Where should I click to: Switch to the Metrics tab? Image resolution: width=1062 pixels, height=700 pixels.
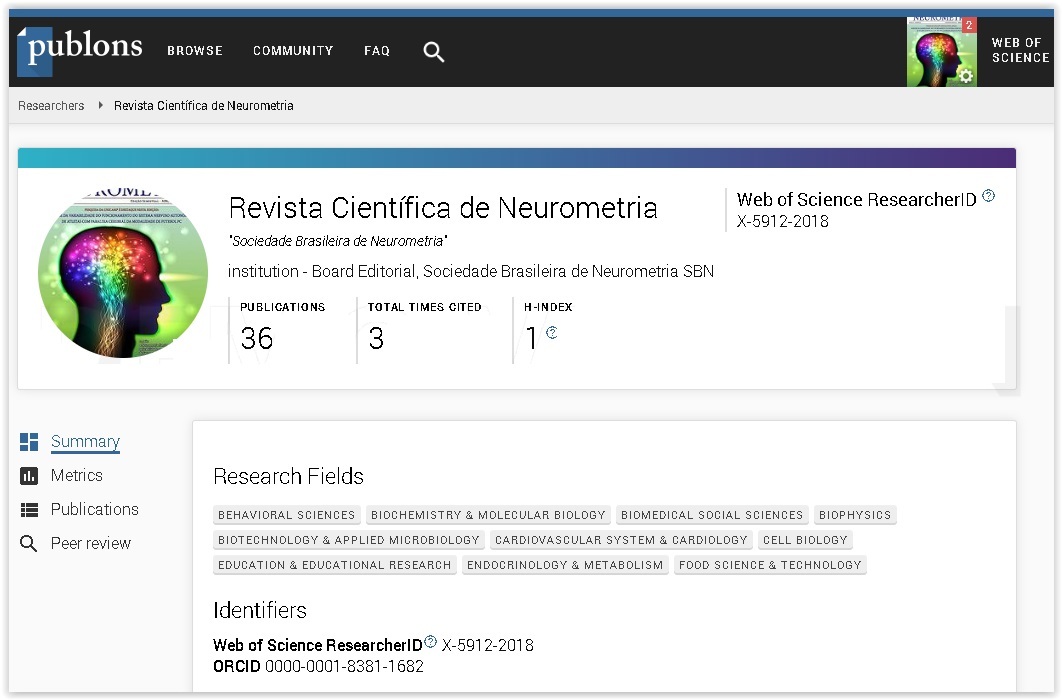pos(77,476)
